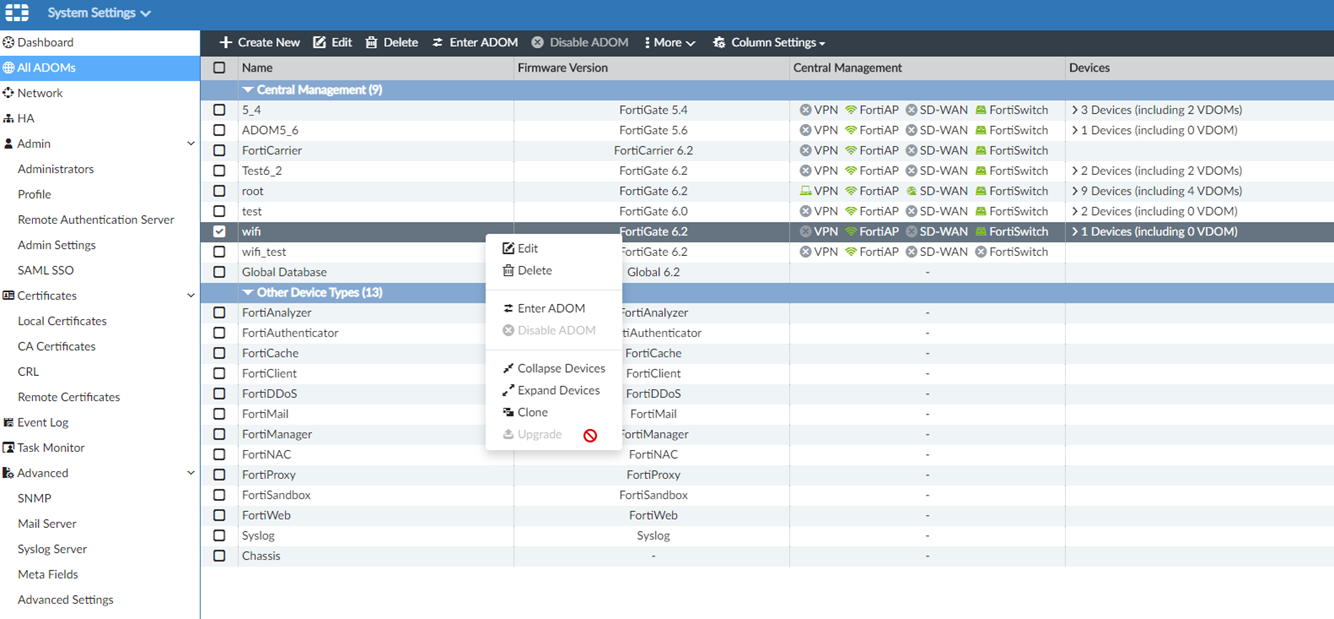This screenshot has width=1334, height=619.
Task: Open the System Settings dropdown
Action: coord(99,13)
